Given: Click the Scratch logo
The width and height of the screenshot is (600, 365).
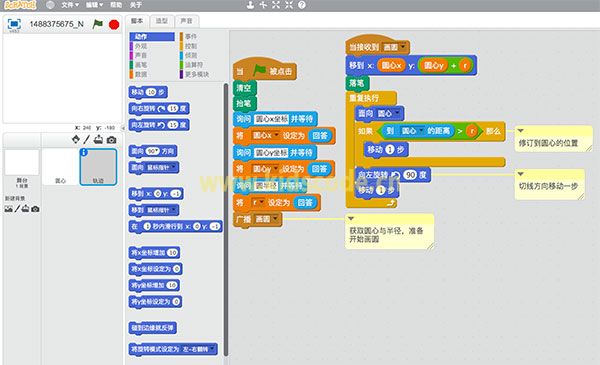Looking at the screenshot, I should pos(20,5).
